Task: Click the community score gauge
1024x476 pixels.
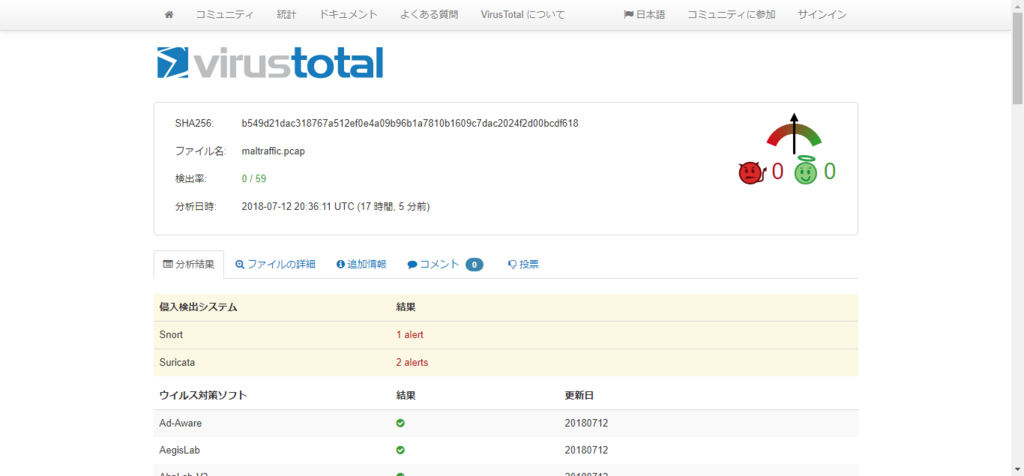Action: [x=794, y=134]
